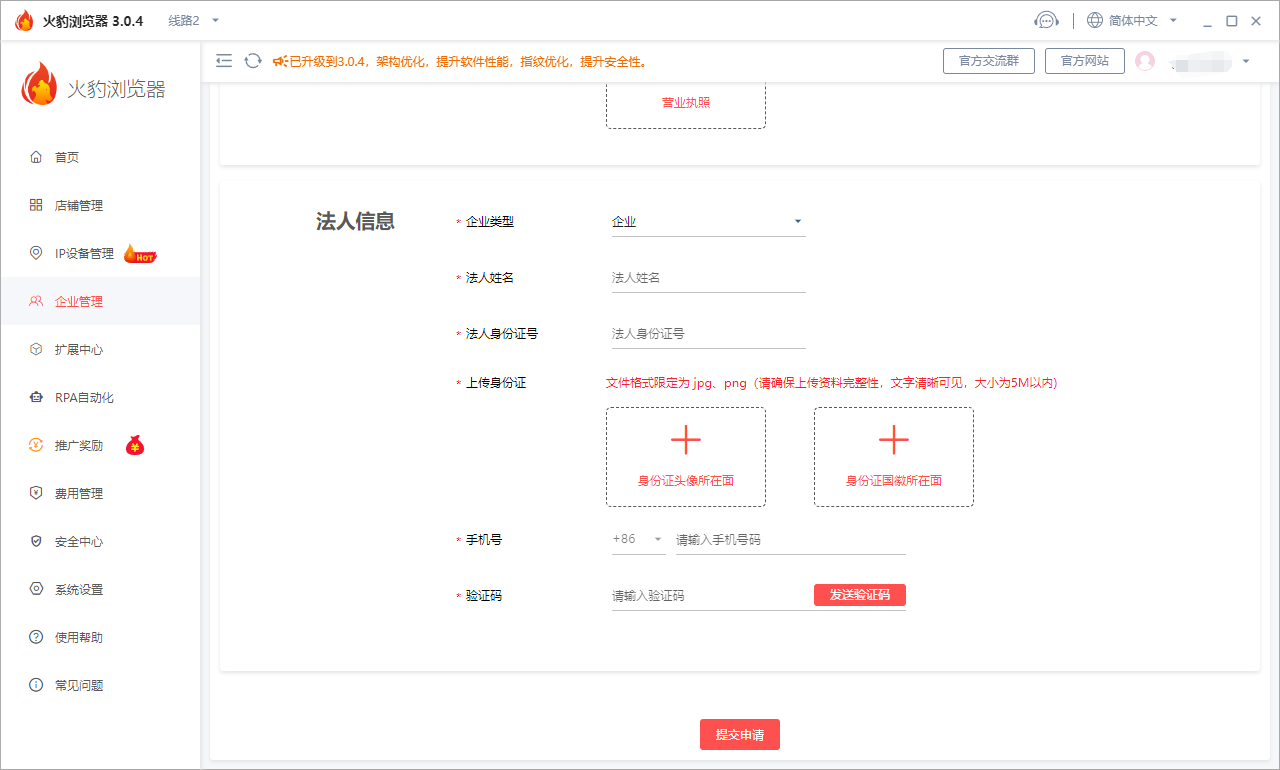This screenshot has height=770, width=1280.
Task: Open the 企业类型 dropdown showing 企业
Action: 707,221
